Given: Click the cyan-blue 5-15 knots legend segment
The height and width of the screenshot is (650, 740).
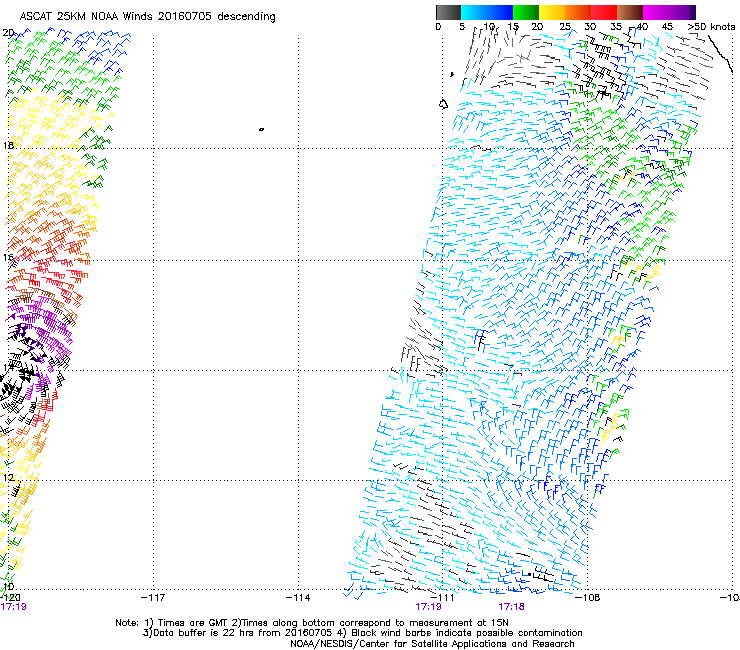Looking at the screenshot, I should pos(487,12).
